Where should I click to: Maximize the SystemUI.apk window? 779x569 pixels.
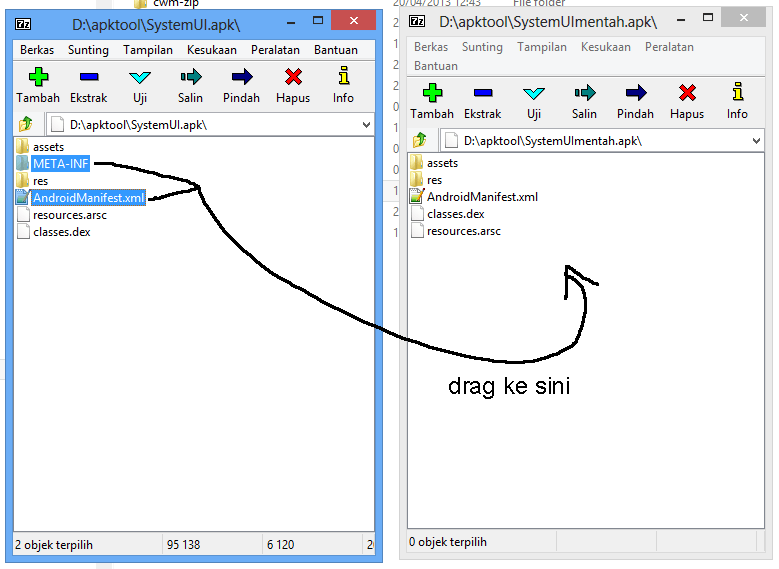tap(318, 21)
